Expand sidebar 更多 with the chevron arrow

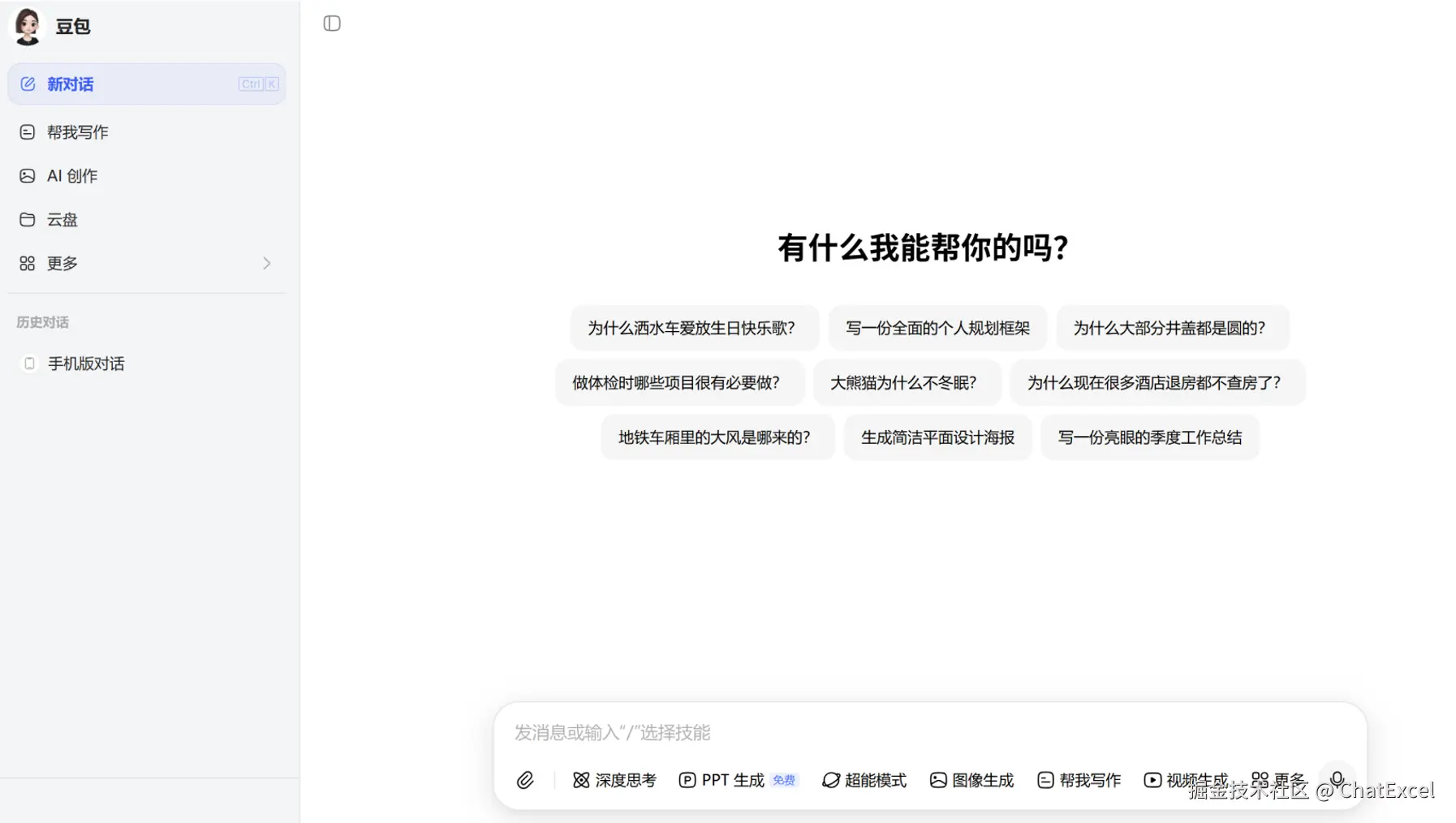(x=266, y=263)
